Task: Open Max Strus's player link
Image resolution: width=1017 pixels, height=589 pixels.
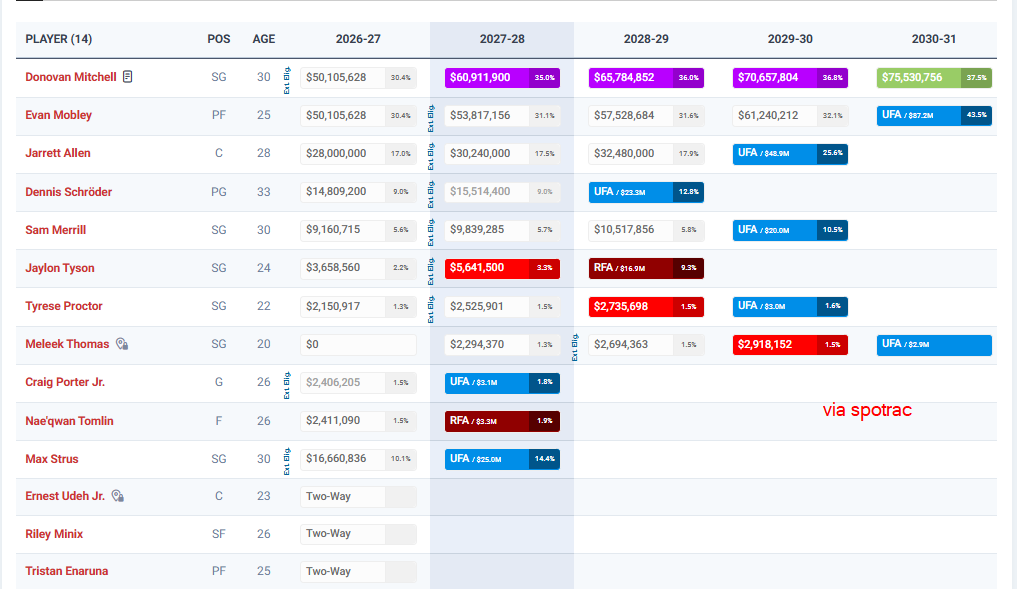Action: [52, 459]
